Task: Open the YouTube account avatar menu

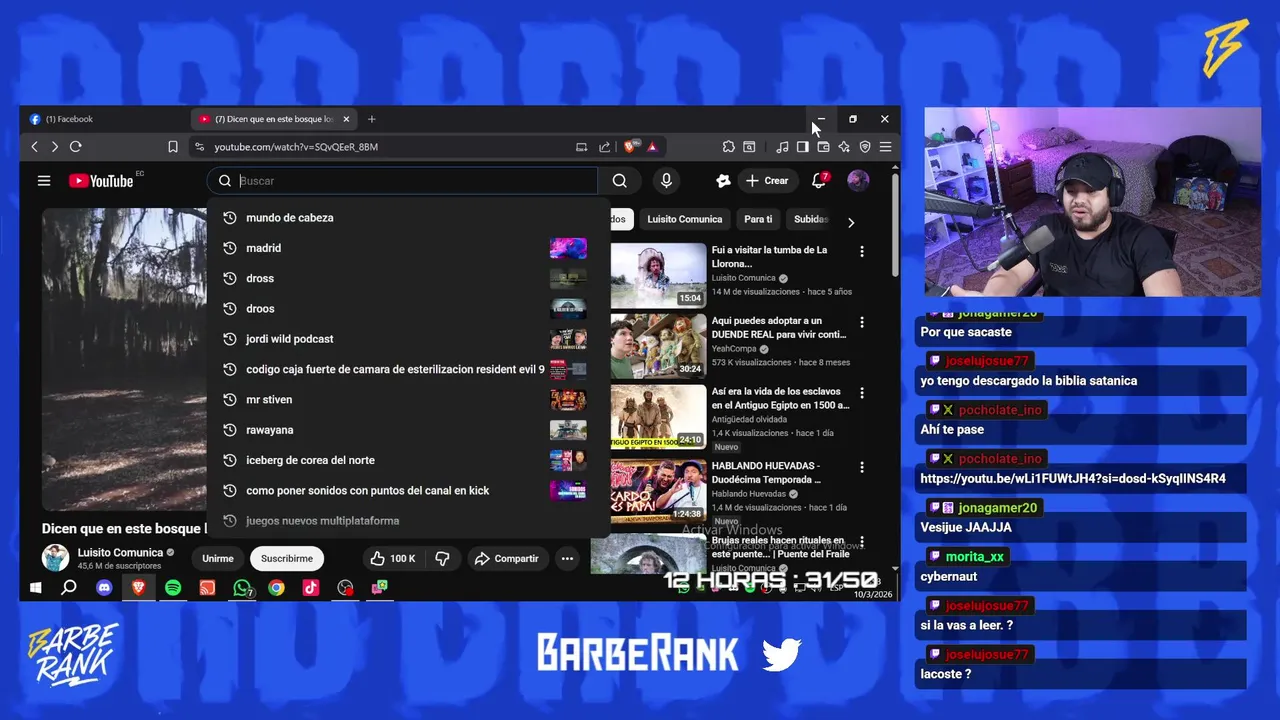Action: (x=858, y=181)
